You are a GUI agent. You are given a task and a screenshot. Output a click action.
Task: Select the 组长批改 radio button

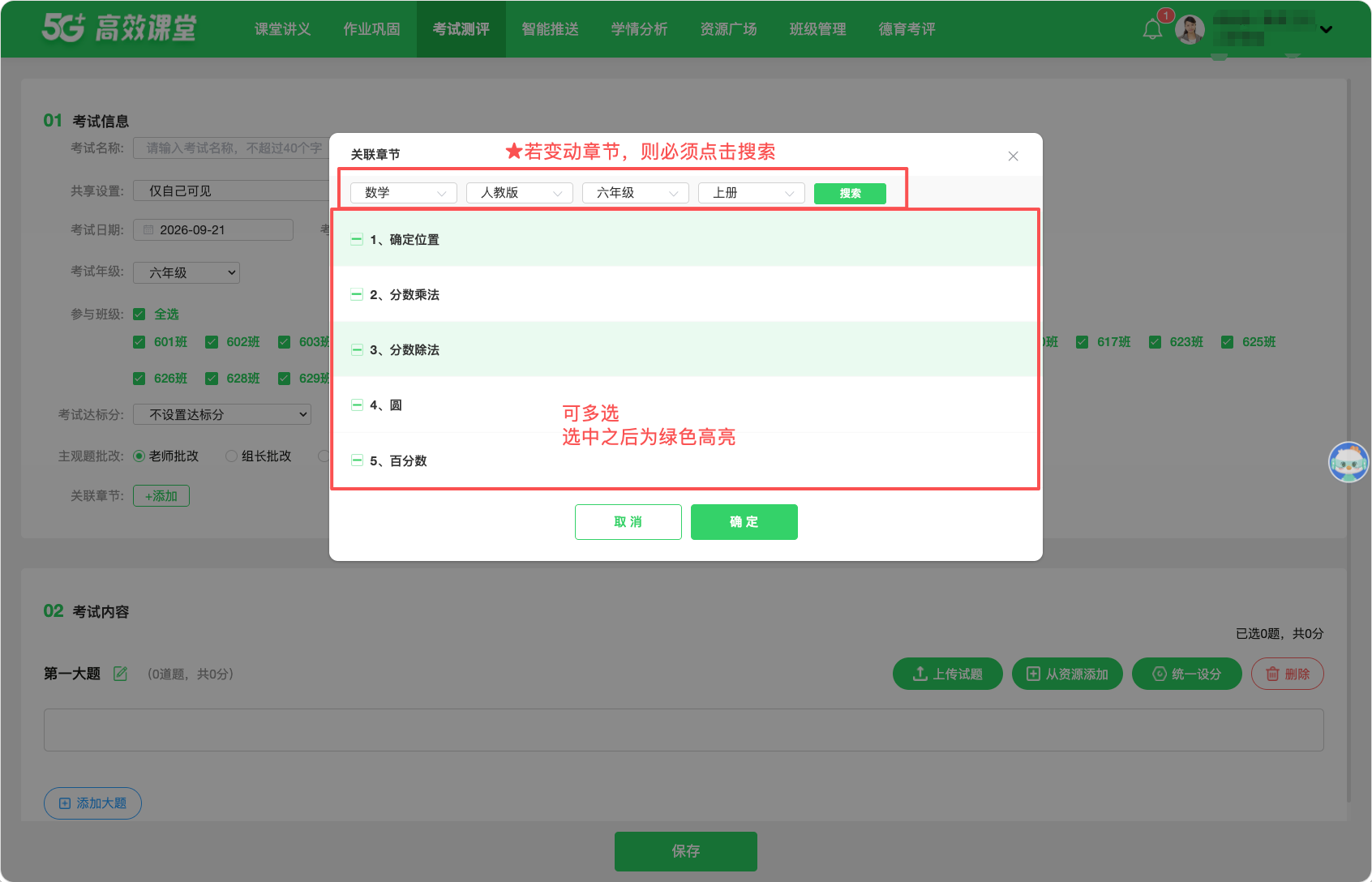[231, 456]
